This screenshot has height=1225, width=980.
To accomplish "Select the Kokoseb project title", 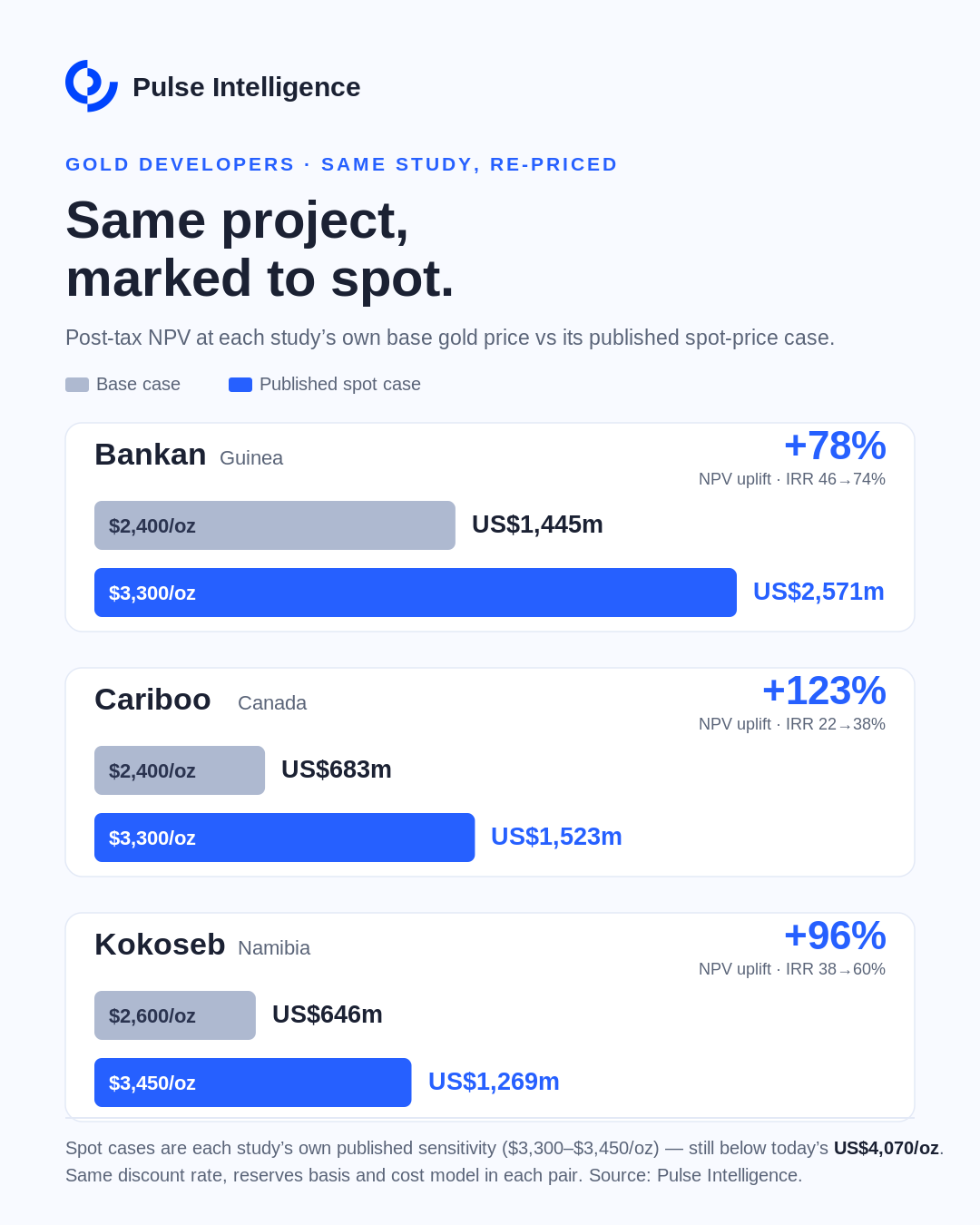I will pyautogui.click(x=160, y=945).
